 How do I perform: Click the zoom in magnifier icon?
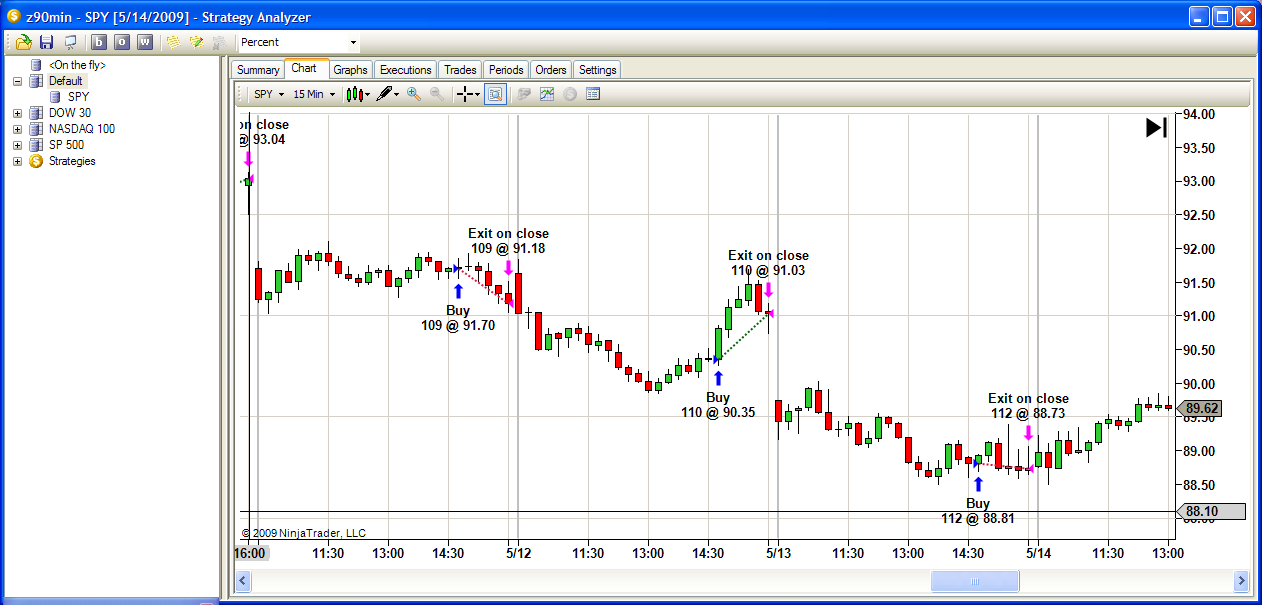pyautogui.click(x=413, y=94)
